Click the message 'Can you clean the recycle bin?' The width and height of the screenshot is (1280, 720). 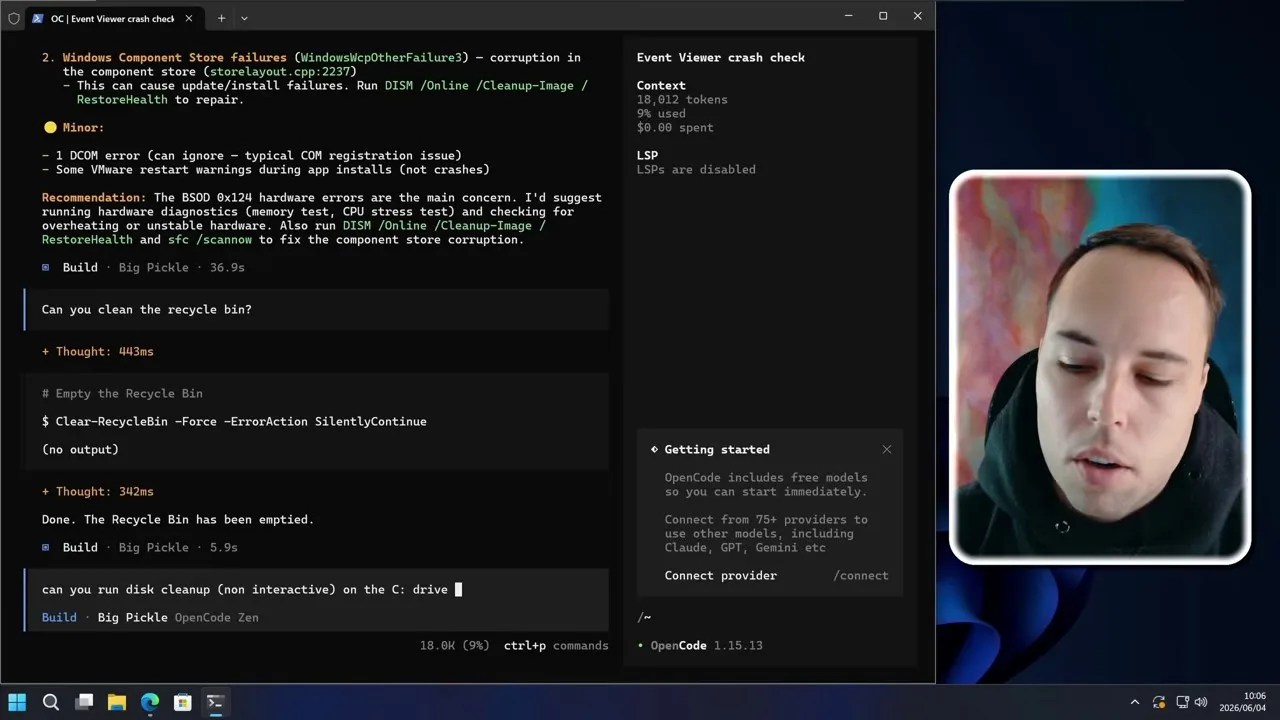coord(147,310)
